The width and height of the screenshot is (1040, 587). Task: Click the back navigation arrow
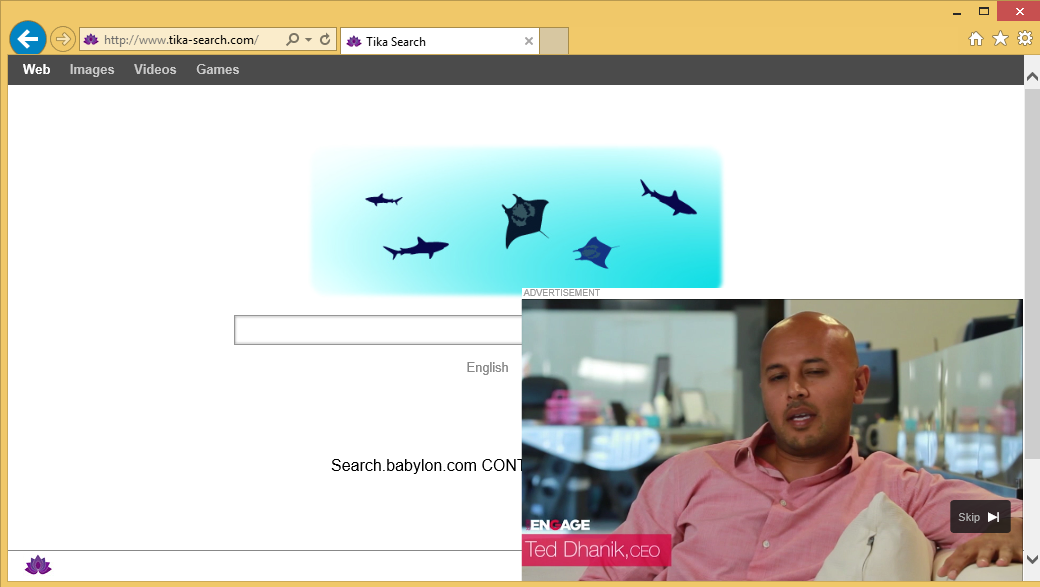(x=27, y=38)
